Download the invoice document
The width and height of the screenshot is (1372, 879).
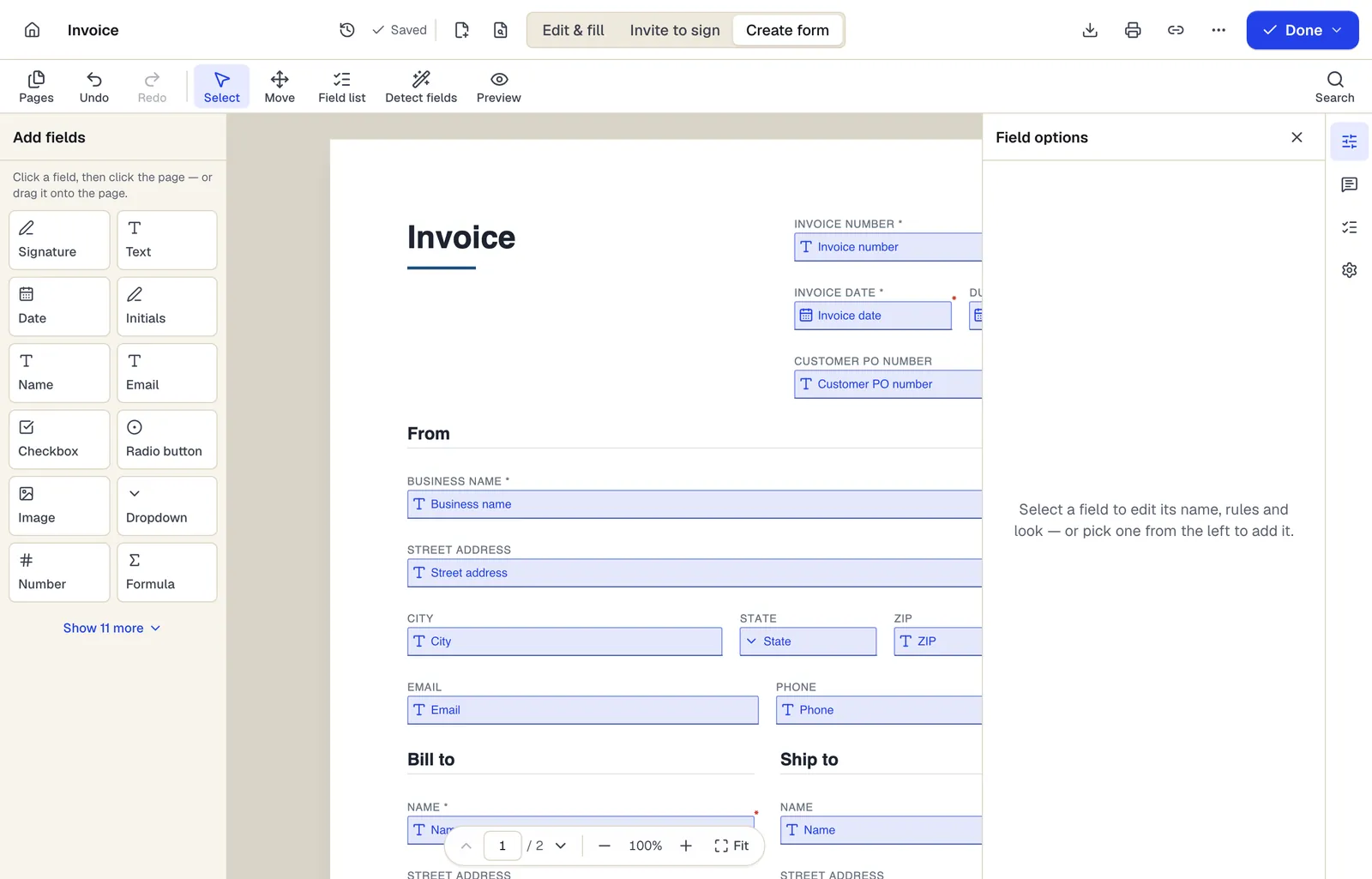[1090, 30]
